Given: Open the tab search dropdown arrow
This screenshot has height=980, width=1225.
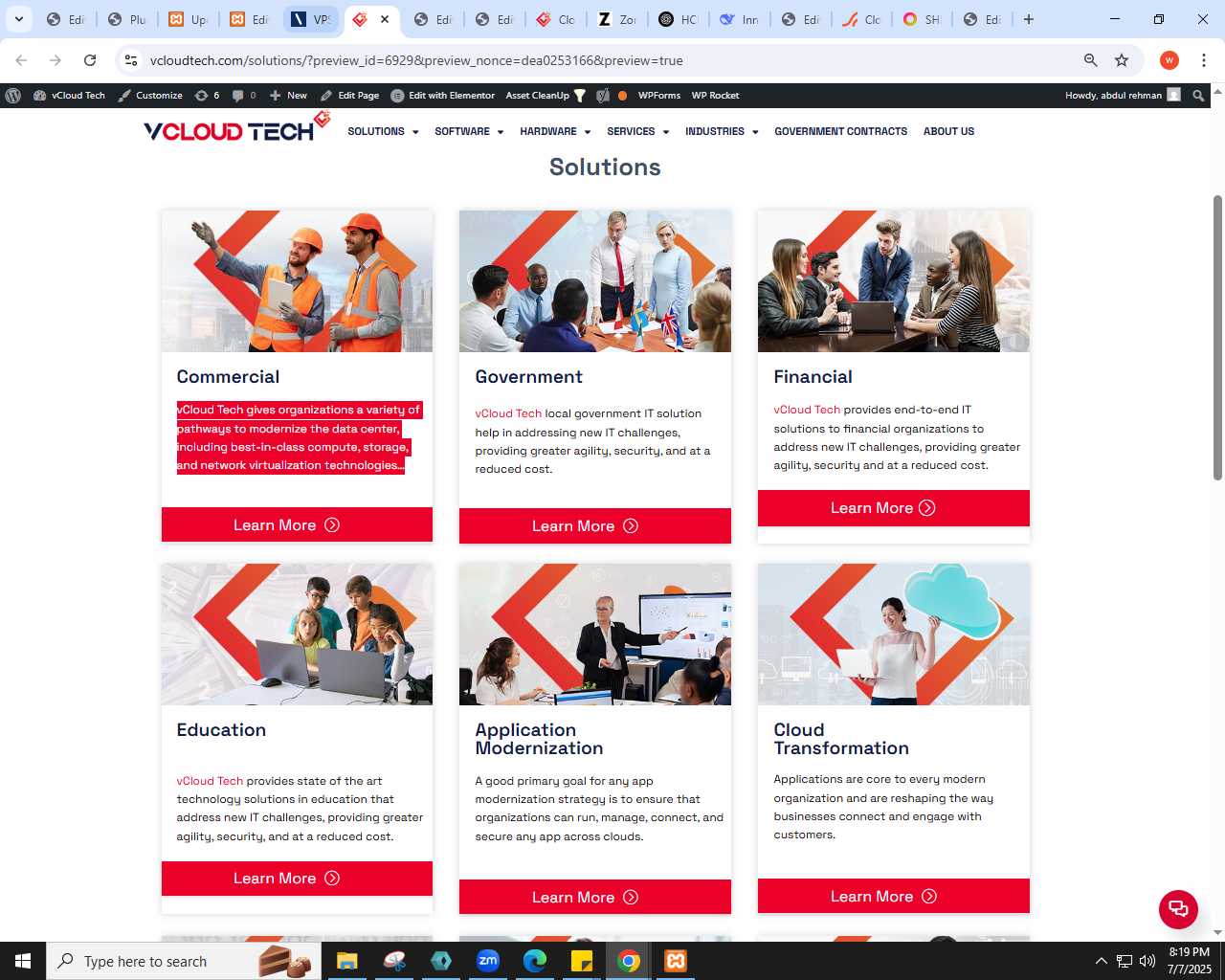Looking at the screenshot, I should coord(18,19).
